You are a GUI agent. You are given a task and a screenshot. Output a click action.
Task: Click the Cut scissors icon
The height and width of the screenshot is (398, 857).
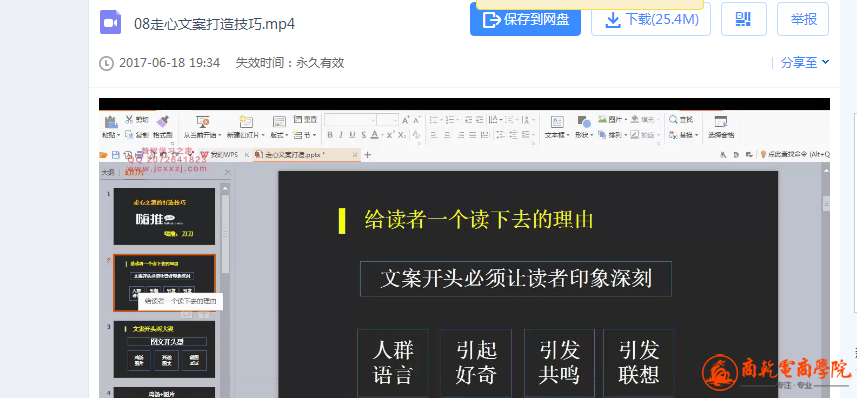coord(129,119)
